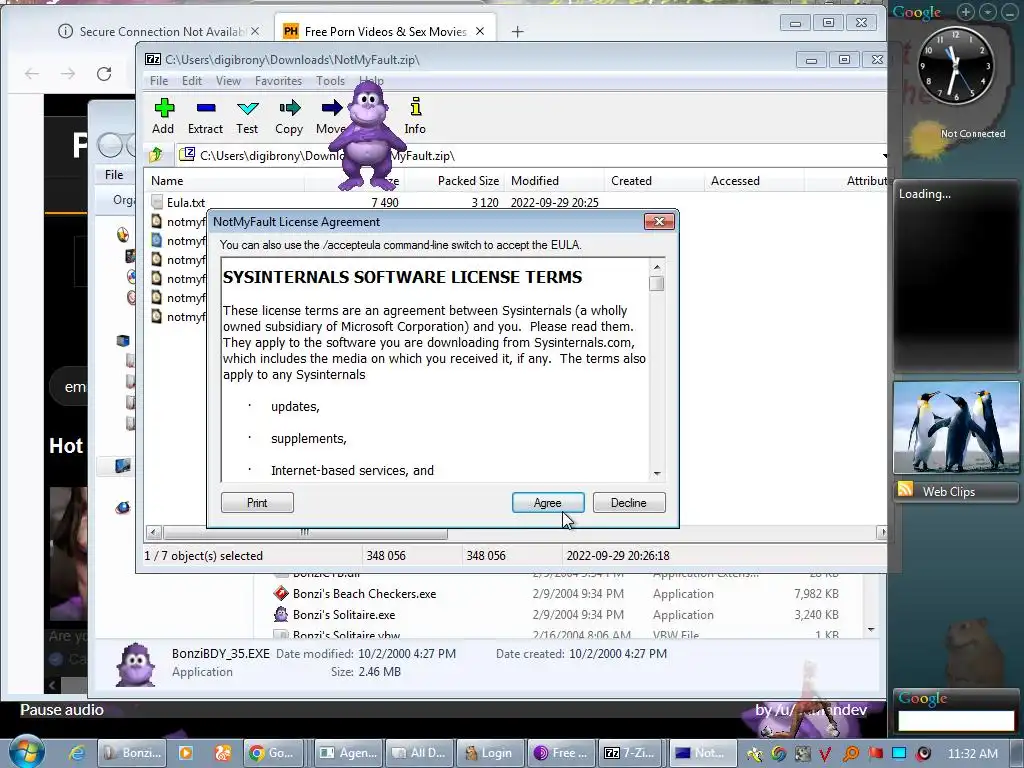
Task: Click the red V system tray icon
Action: (825, 754)
